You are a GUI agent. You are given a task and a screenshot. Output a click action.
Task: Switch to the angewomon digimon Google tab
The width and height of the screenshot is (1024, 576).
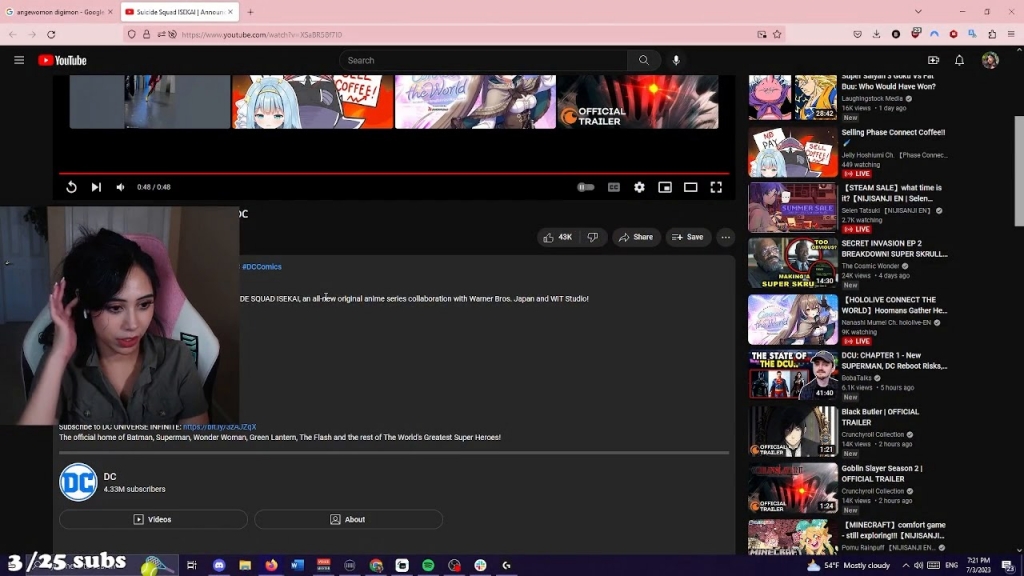58,12
